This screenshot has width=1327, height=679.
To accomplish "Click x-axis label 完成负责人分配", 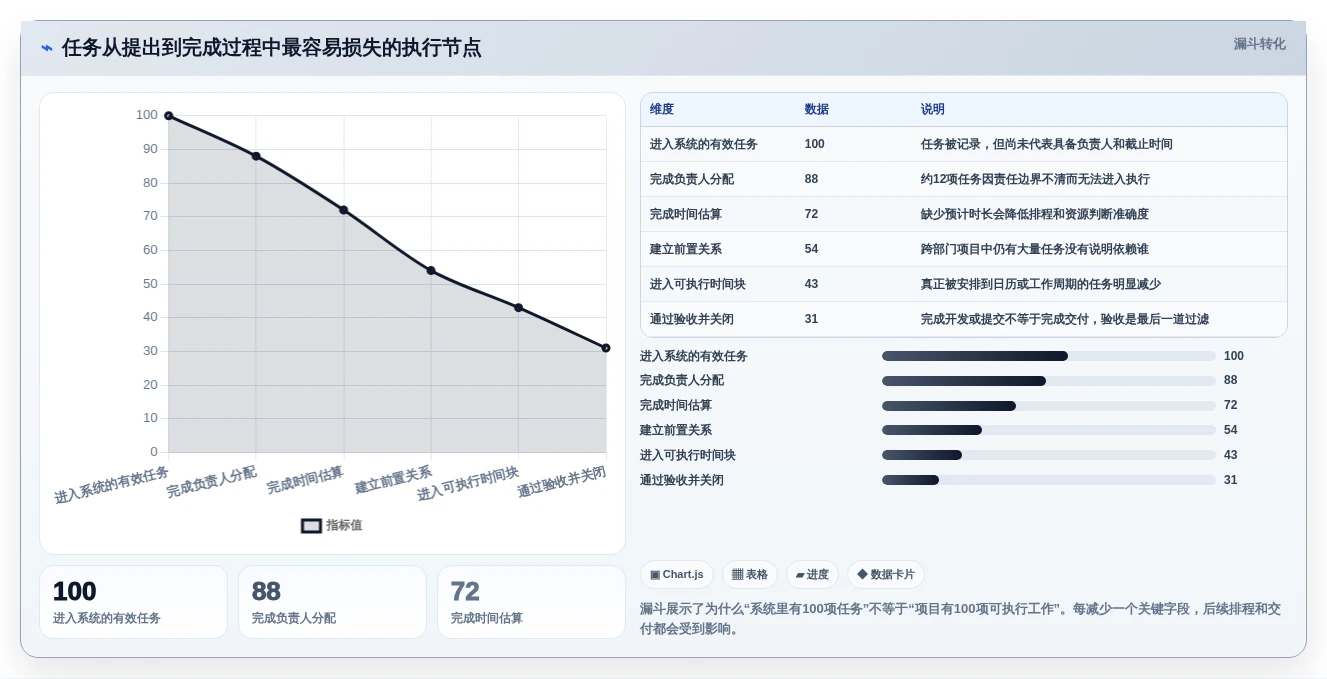I will click(x=211, y=482).
